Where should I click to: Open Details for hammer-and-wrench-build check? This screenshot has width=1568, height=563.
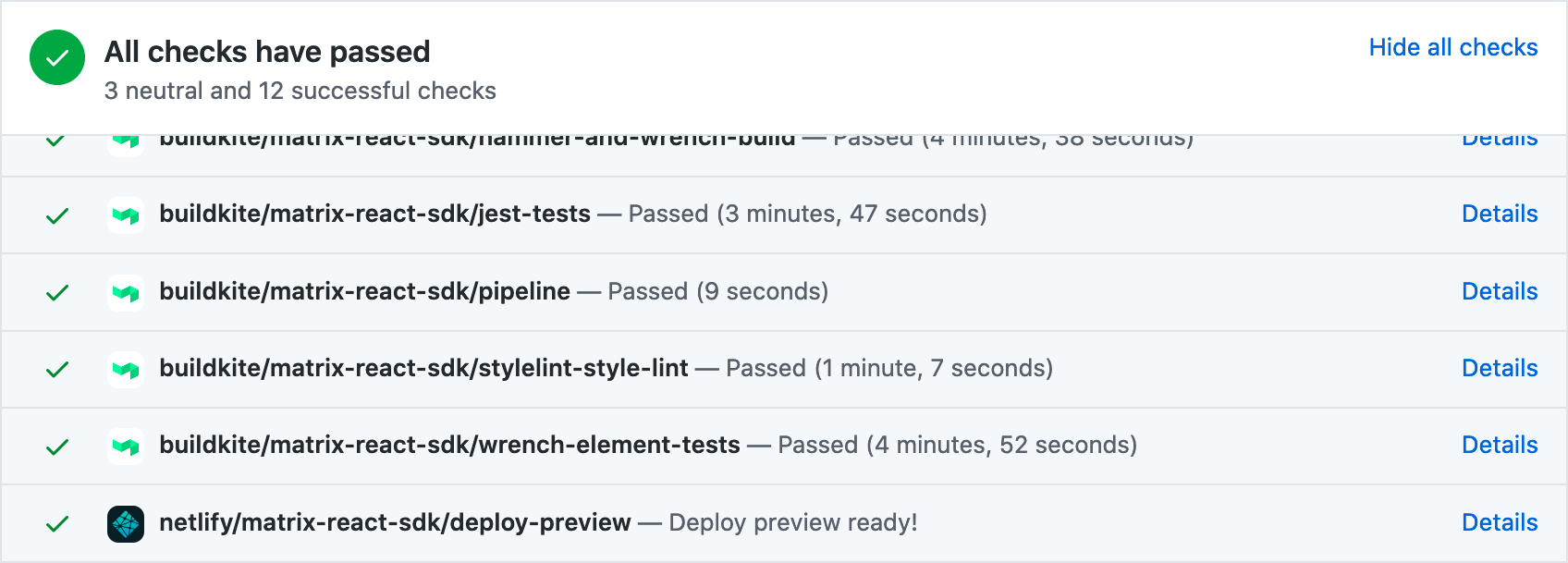click(1500, 137)
